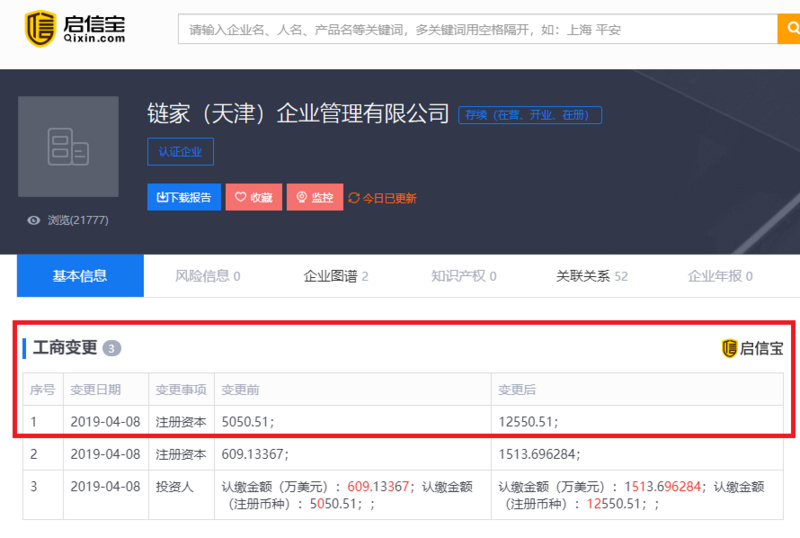Open the 知识产权 tab
The height and width of the screenshot is (538, 800).
pos(464,276)
